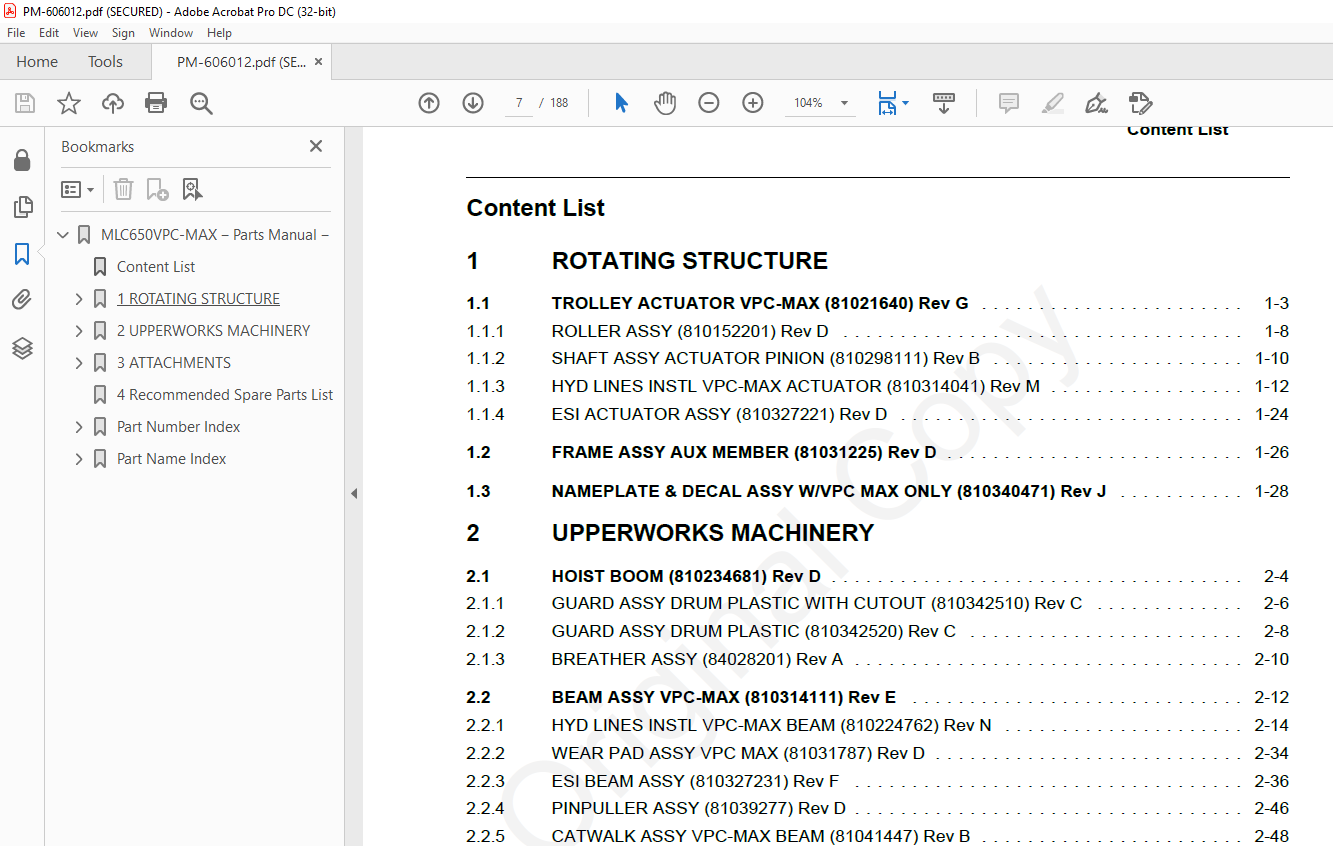
Task: Expand the 3 ATTACHMENTS bookmark
Action: (80, 363)
